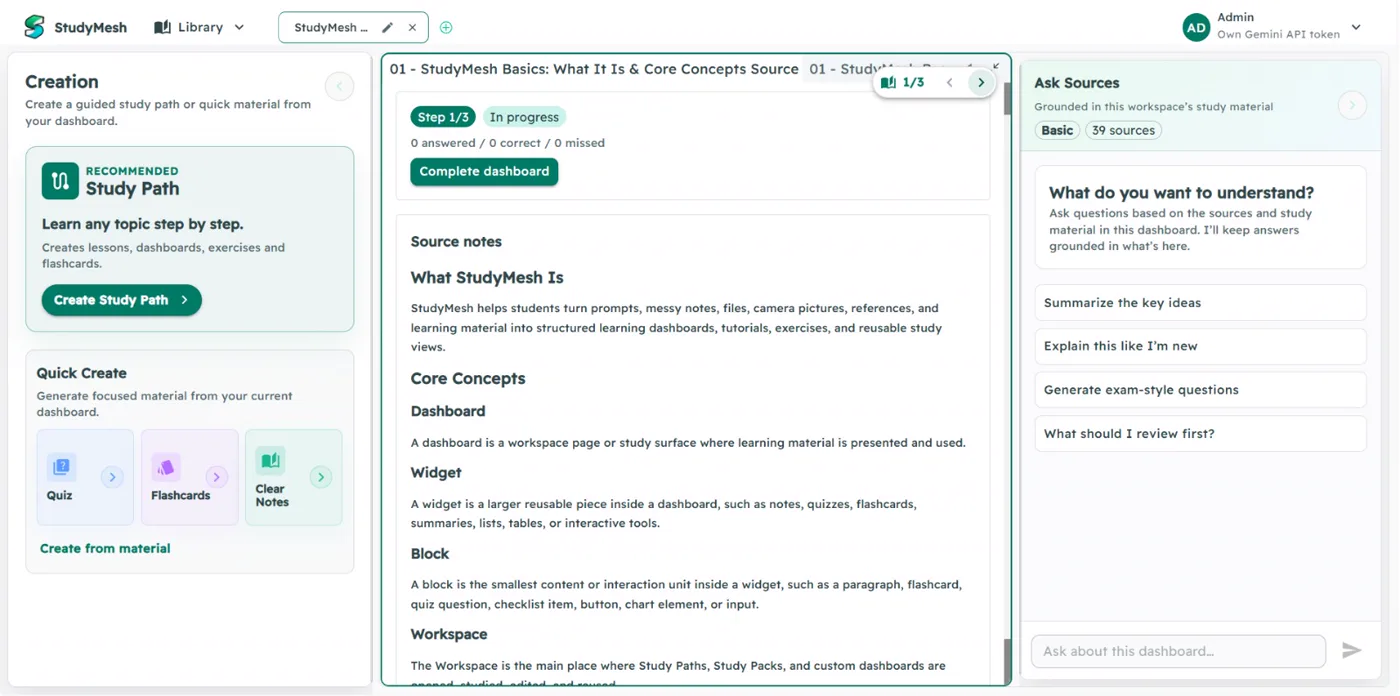Click the Complete dashboard button
1400x696 pixels.
pos(484,172)
